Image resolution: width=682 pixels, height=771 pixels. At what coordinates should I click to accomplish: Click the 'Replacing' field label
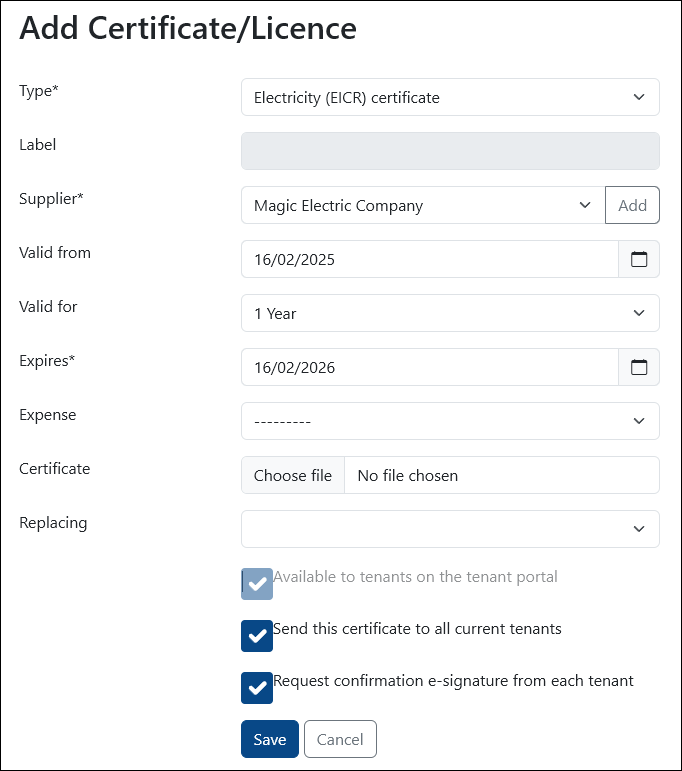(x=53, y=523)
